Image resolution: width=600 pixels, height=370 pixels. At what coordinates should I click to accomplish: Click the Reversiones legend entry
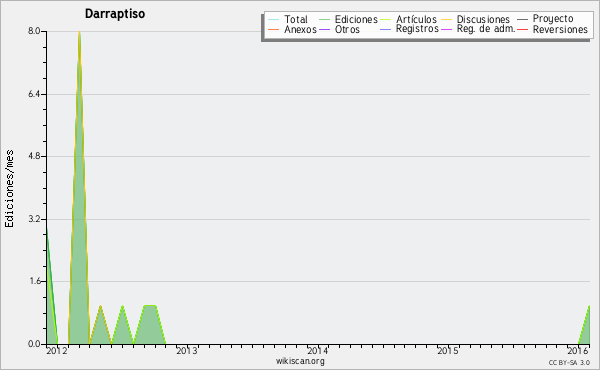[553, 29]
